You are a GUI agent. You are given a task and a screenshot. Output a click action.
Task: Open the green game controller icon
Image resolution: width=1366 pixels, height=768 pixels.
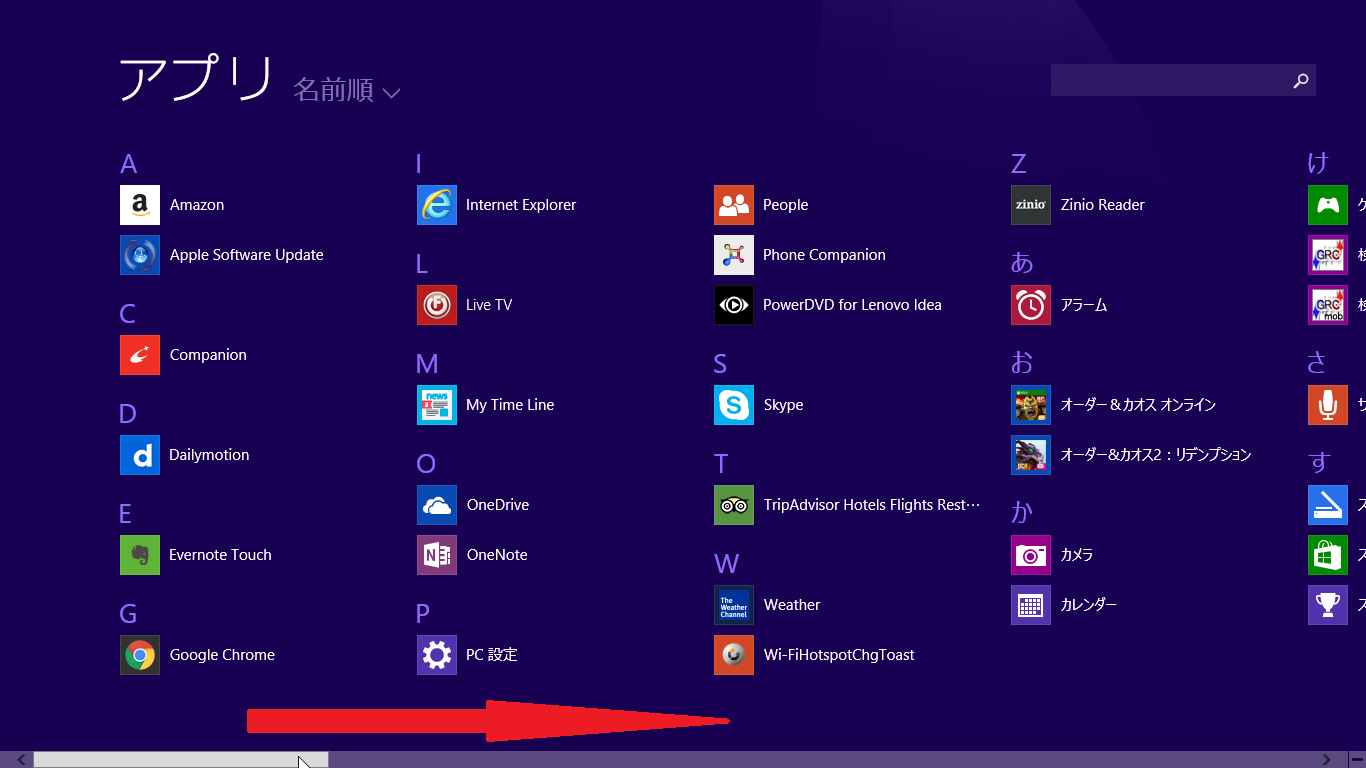pos(1328,205)
